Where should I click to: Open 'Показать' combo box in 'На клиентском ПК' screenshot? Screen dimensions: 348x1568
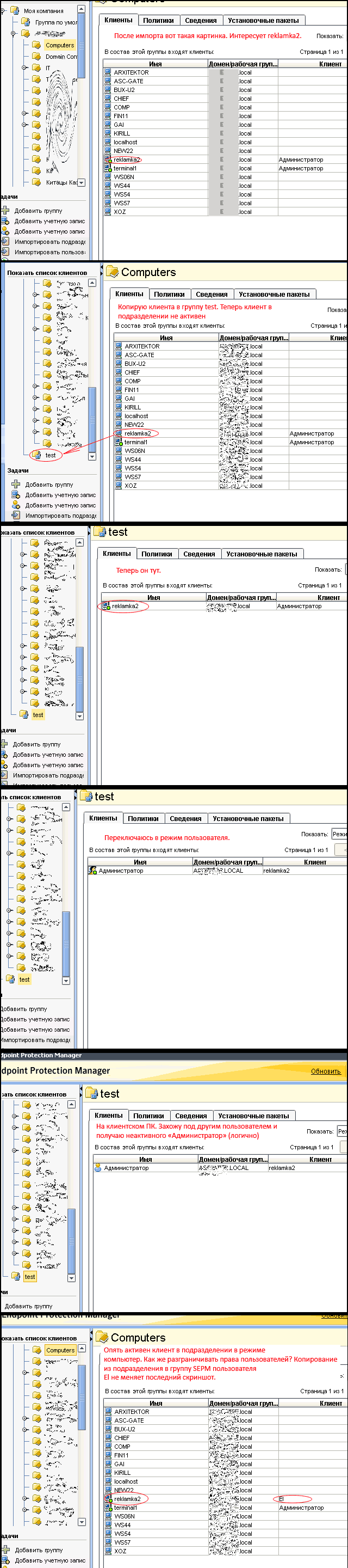point(342,1131)
